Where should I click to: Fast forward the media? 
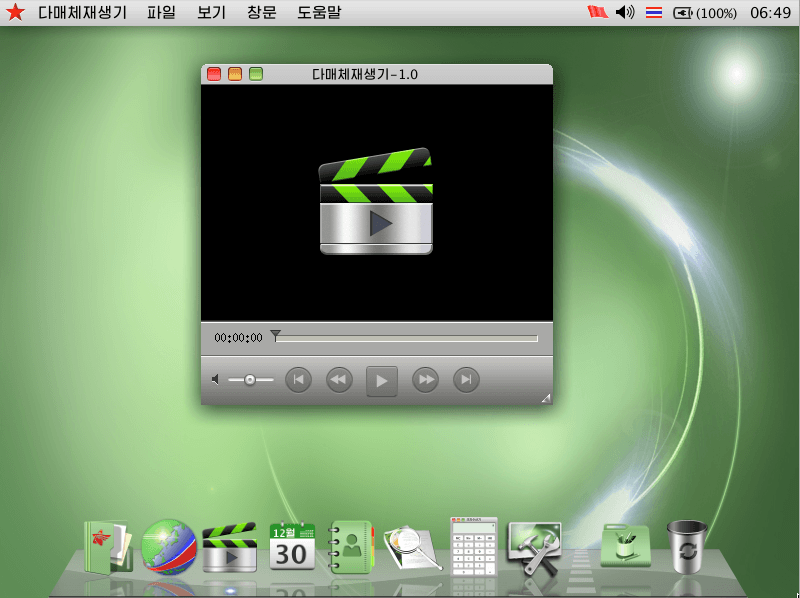click(x=426, y=380)
